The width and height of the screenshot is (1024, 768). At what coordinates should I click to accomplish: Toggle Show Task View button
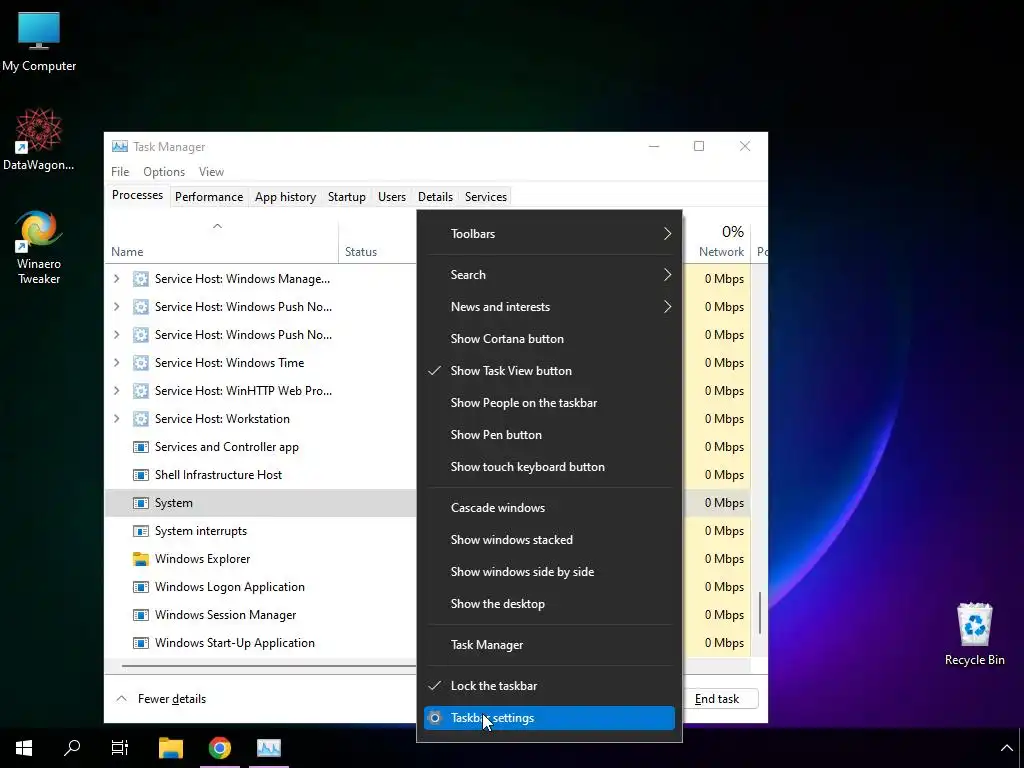point(549,371)
